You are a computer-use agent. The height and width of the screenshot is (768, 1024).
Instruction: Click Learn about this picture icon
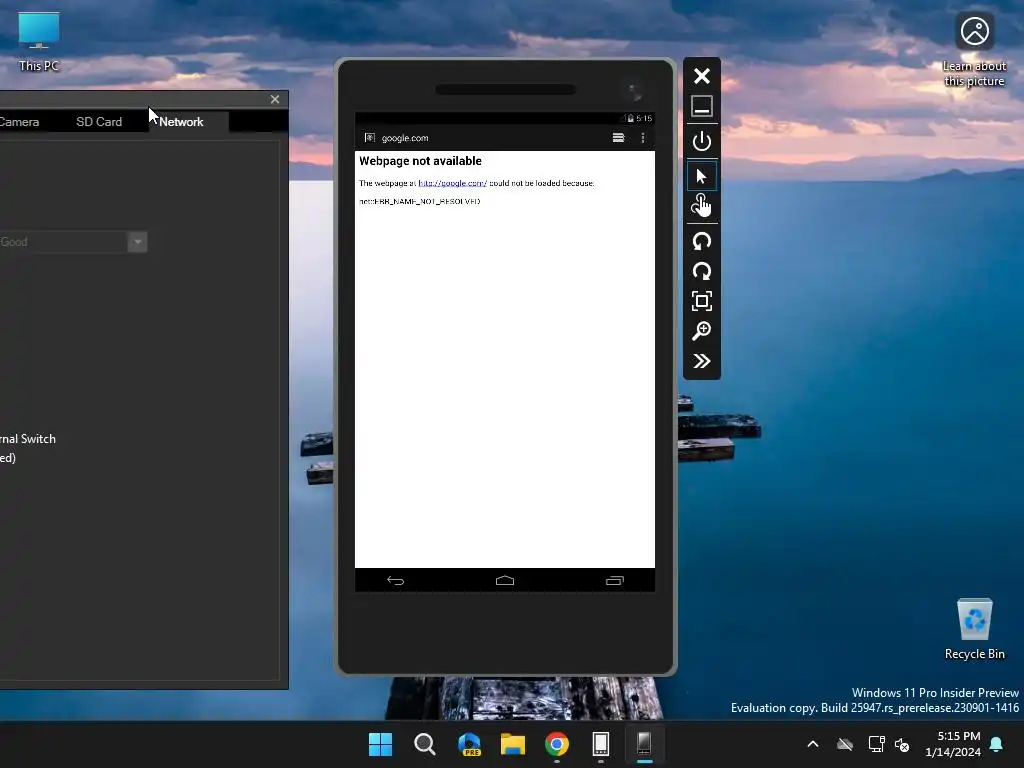click(x=974, y=51)
